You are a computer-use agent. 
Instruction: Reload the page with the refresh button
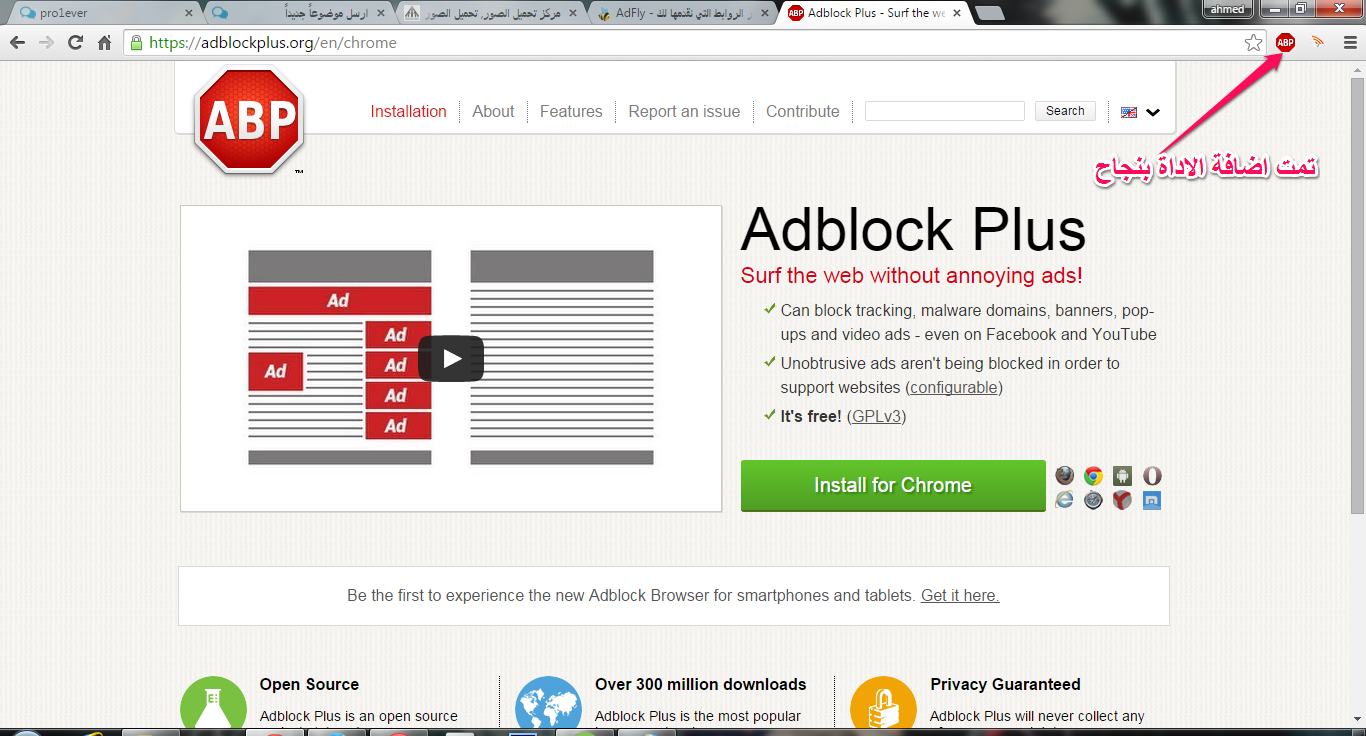(x=75, y=42)
